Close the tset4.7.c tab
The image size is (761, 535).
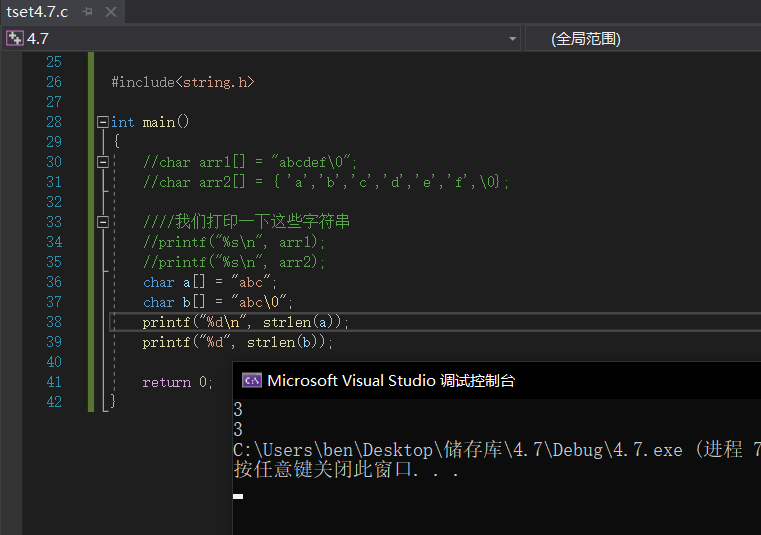coord(111,12)
